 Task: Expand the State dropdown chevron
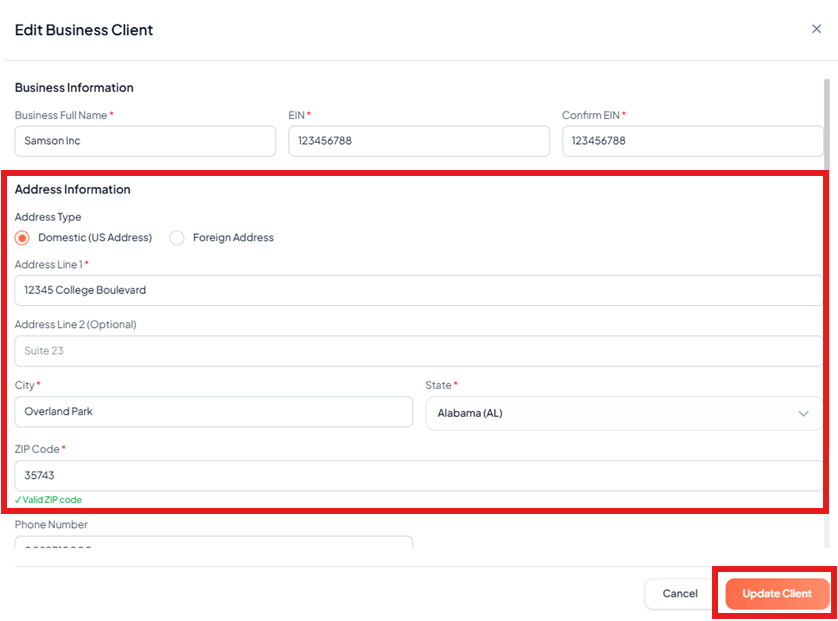804,414
